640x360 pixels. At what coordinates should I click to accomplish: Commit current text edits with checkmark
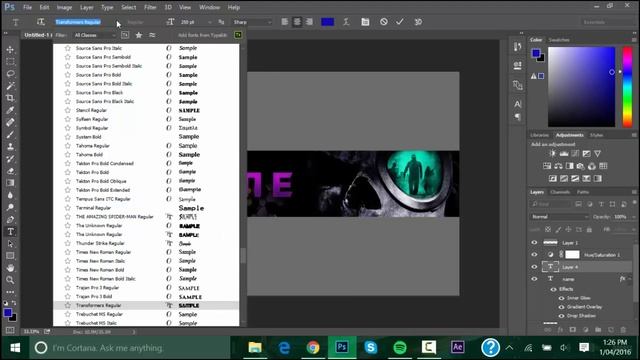(x=400, y=22)
